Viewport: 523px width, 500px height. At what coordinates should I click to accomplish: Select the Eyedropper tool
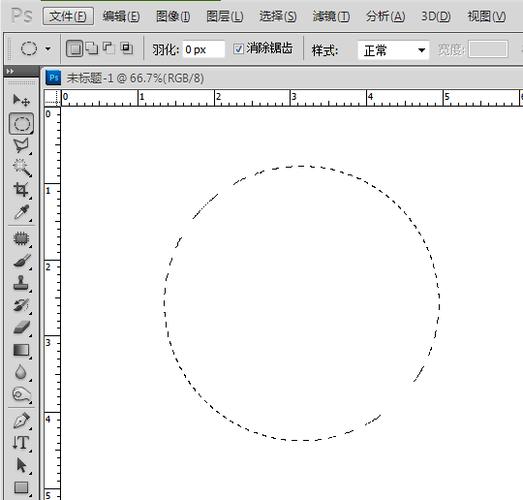tap(22, 212)
